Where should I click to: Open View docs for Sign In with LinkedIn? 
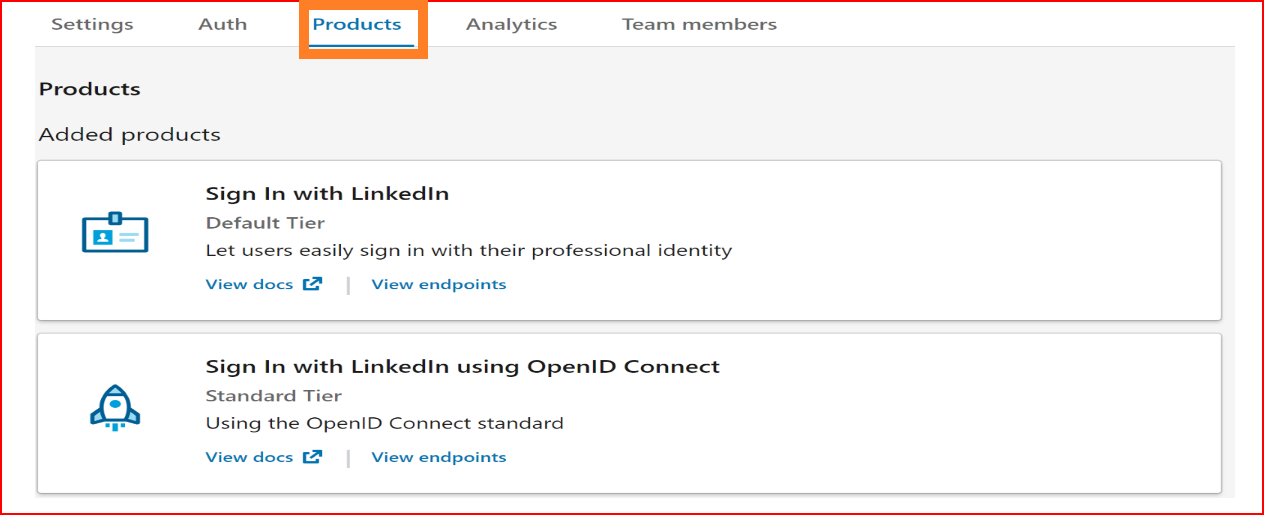pyautogui.click(x=249, y=284)
